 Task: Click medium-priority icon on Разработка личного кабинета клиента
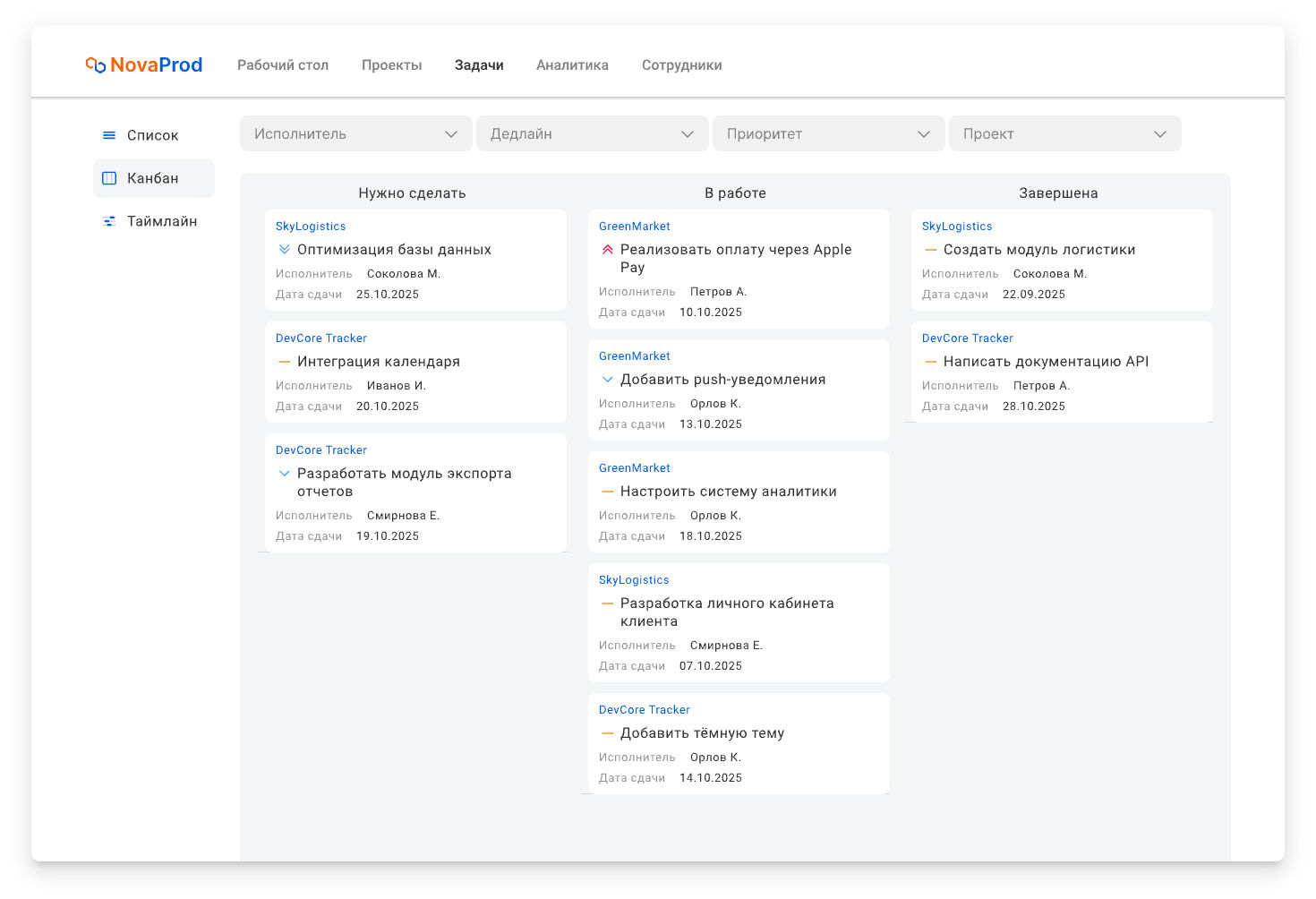[608, 604]
